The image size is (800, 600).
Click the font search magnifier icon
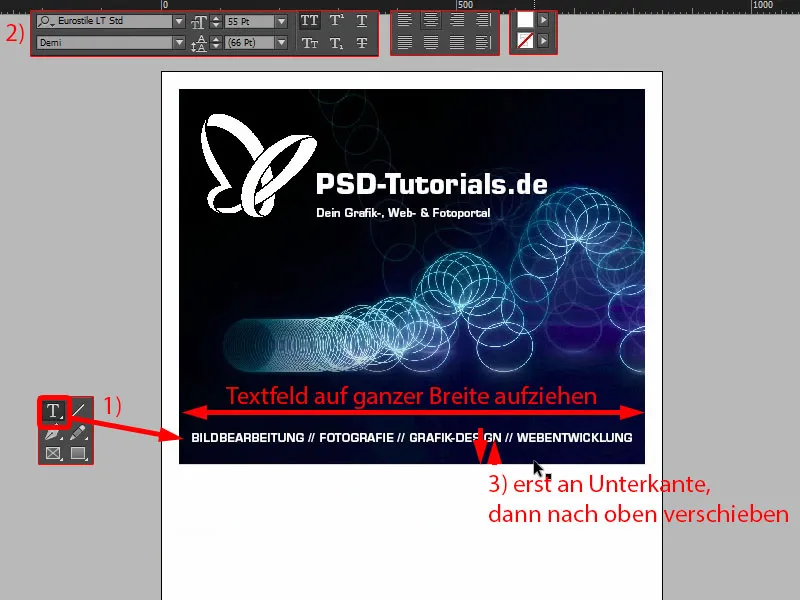pyautogui.click(x=45, y=21)
